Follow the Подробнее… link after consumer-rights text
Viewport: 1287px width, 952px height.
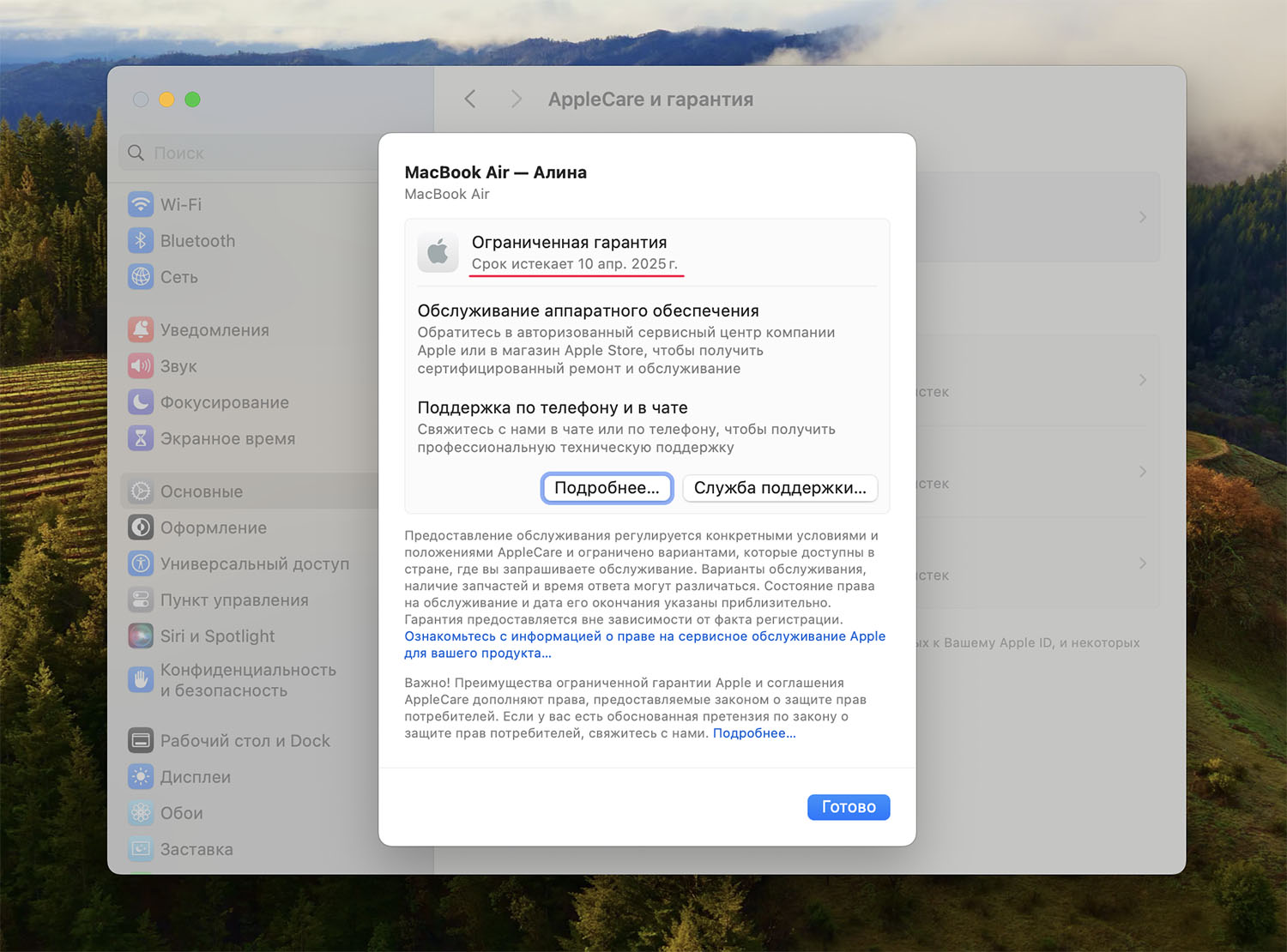754,733
